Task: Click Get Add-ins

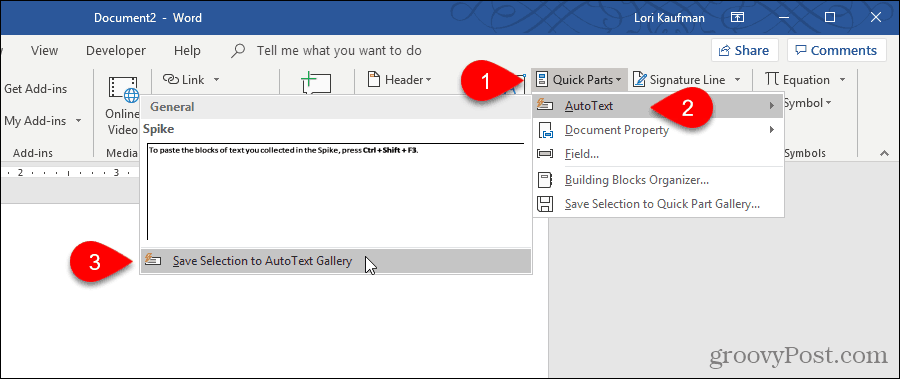Action: pos(36,89)
